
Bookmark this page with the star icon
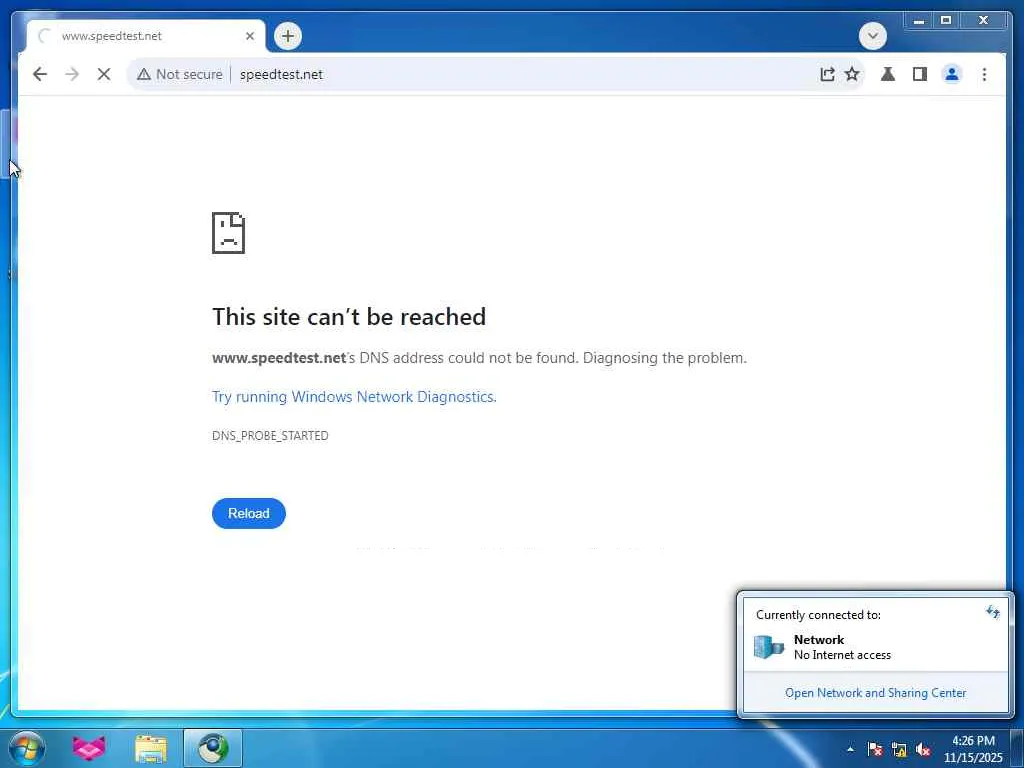(x=852, y=74)
